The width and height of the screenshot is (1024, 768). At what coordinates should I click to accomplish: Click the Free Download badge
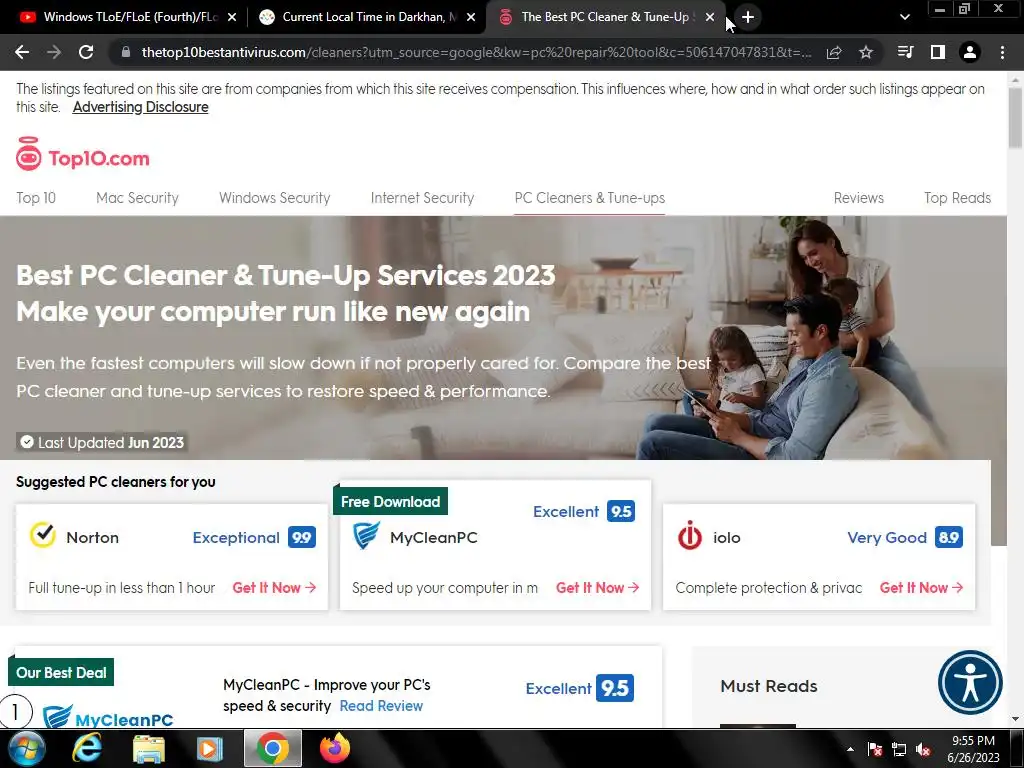[x=391, y=502]
